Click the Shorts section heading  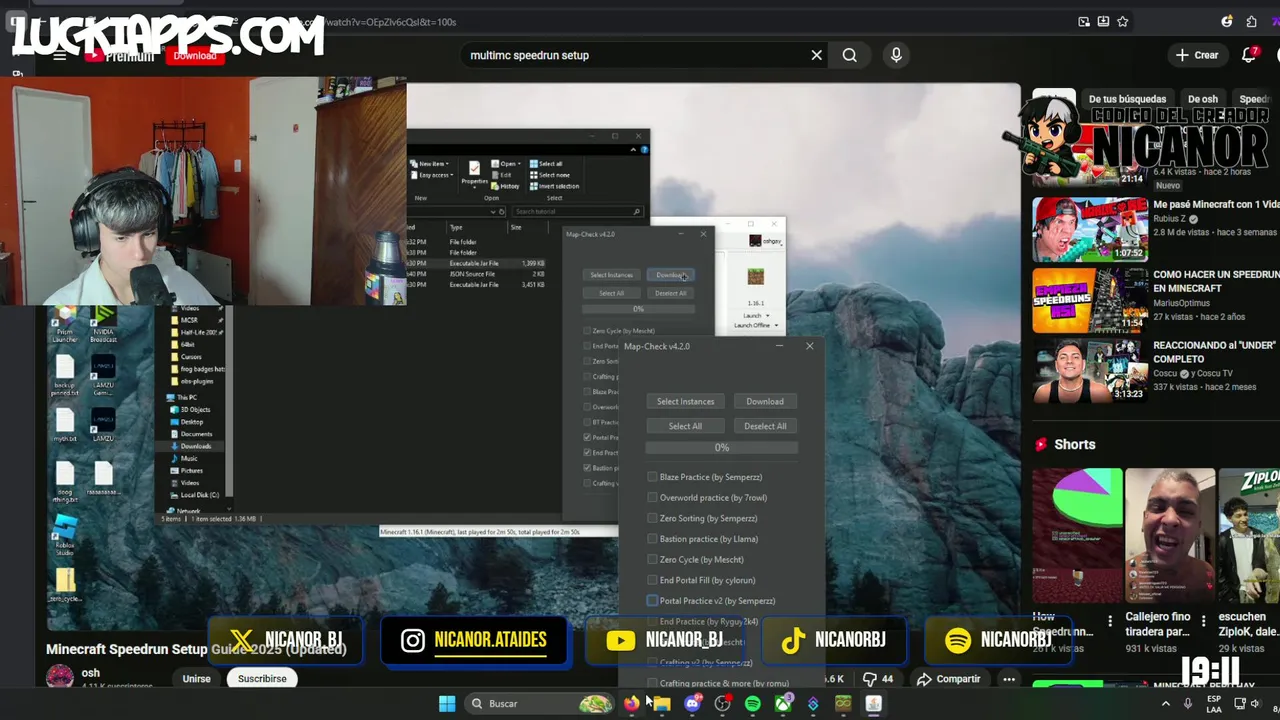point(1075,444)
